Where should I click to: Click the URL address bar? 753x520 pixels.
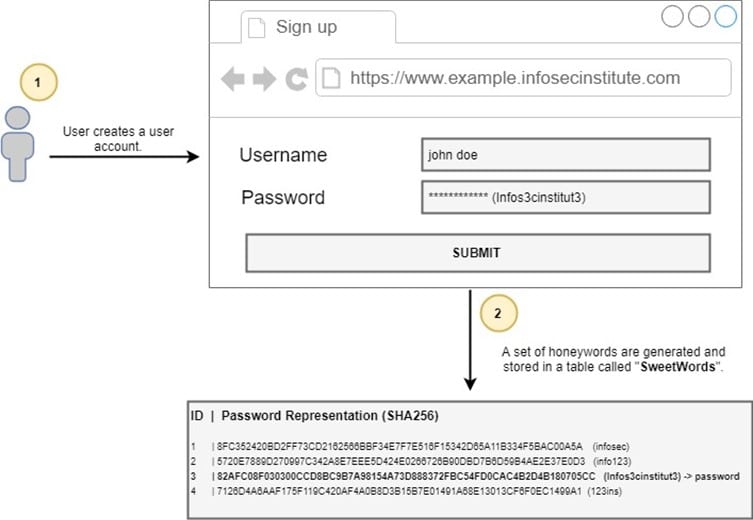520,78
